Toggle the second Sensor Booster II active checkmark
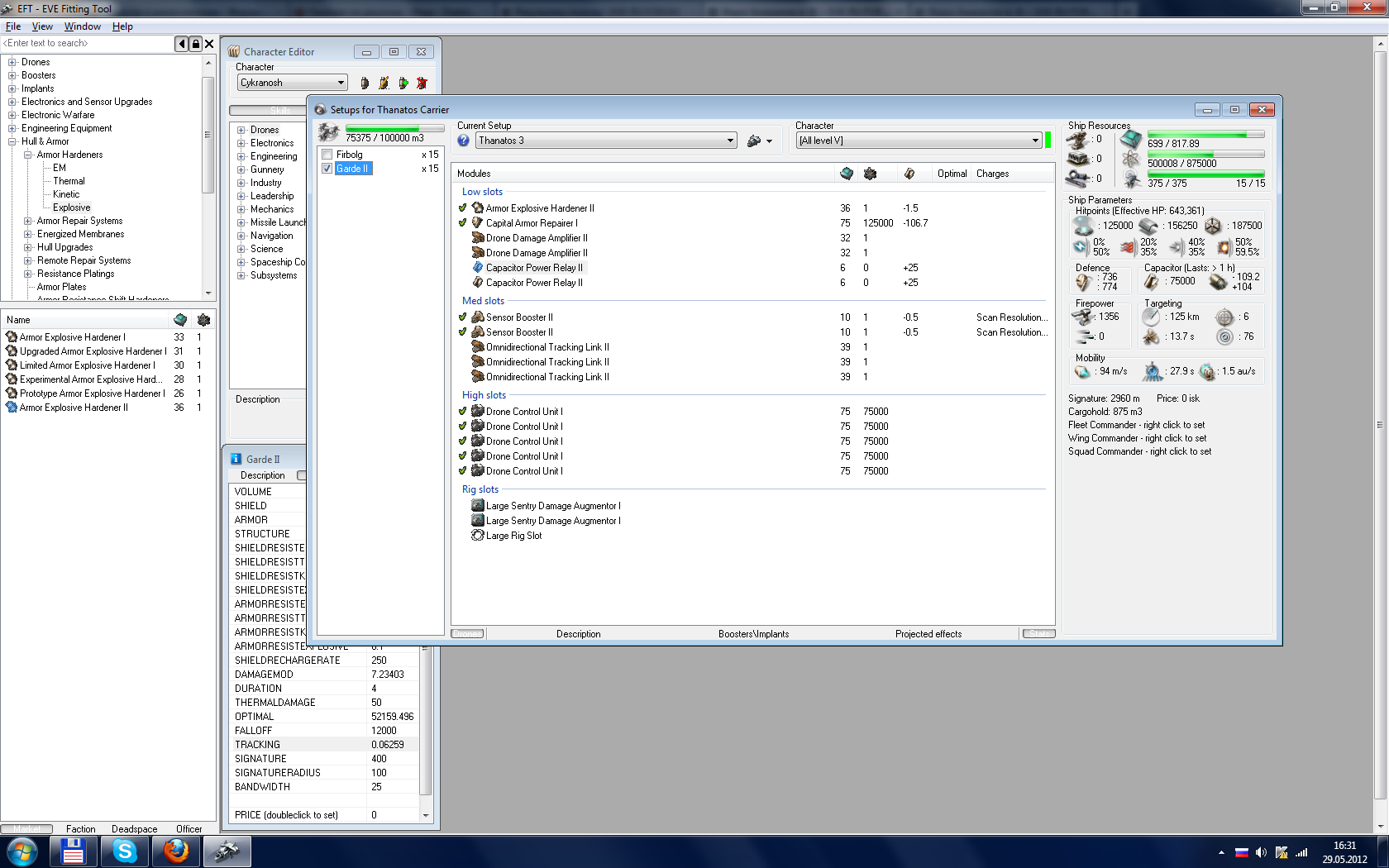Viewport: 1389px width, 868px height. [x=463, y=332]
